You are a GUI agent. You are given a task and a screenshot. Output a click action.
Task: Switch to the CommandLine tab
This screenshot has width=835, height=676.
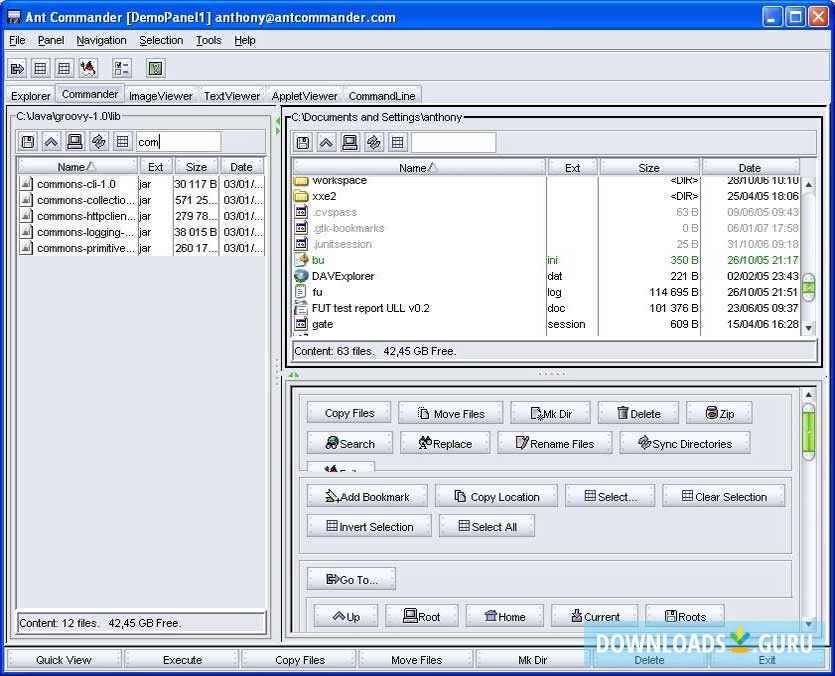(382, 96)
